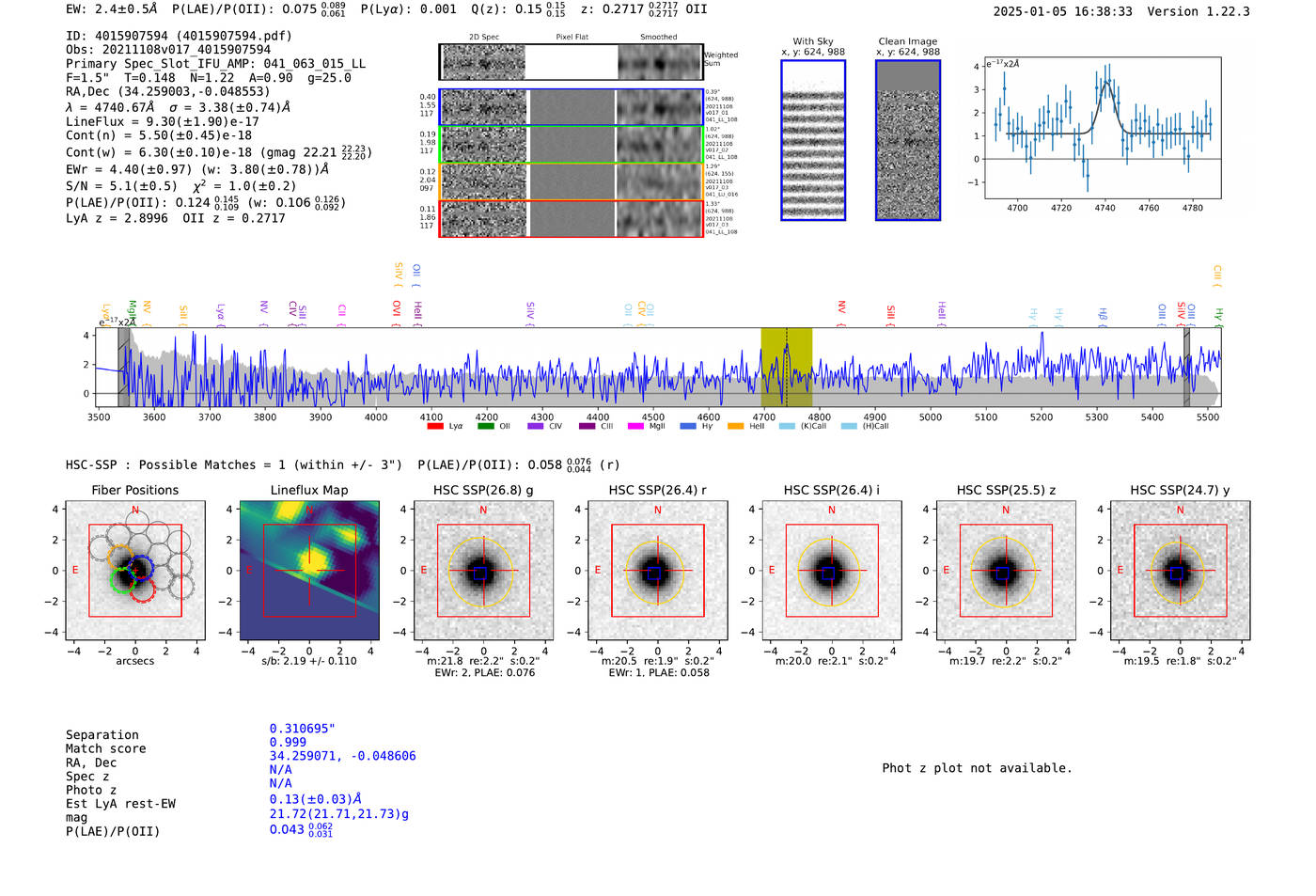Click the Obs 20211108v017_4015907594 line

pos(168,50)
